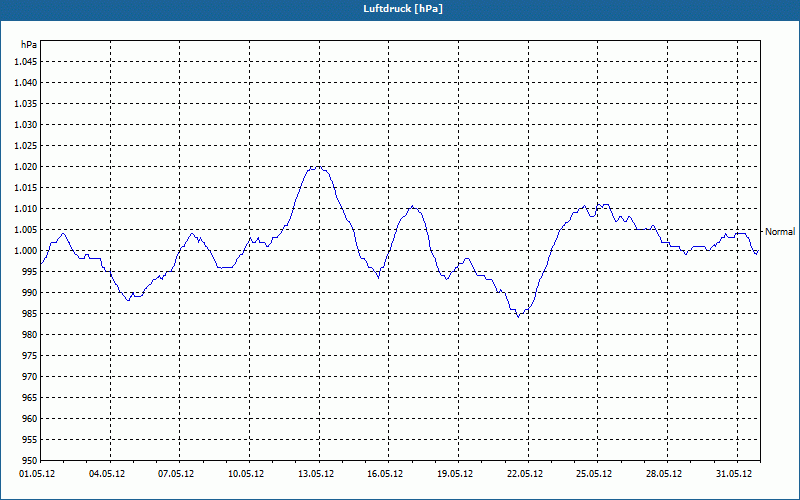Click the 22.05.12 date label
Viewport: 800px width, 500px height.
click(x=525, y=474)
